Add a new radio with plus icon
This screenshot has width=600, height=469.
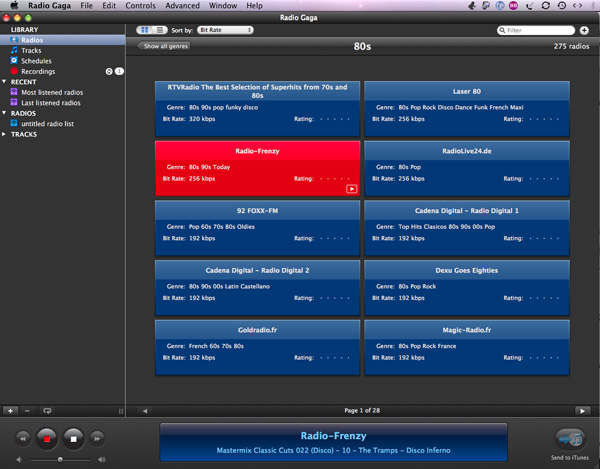click(x=584, y=30)
